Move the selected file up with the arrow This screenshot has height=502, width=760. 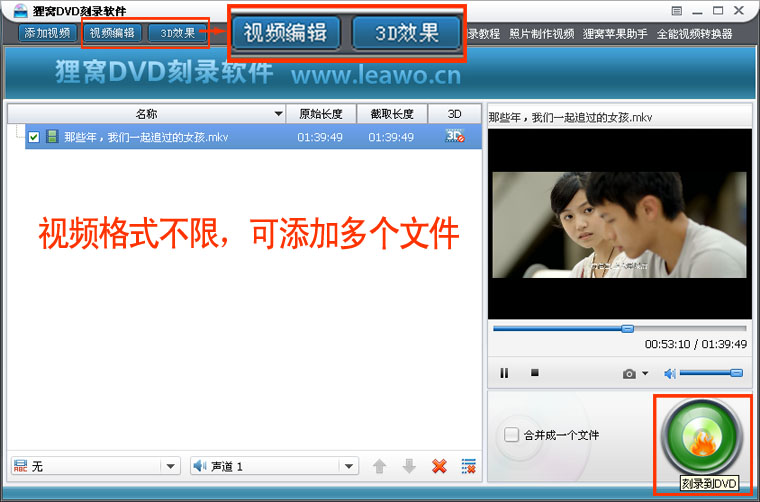380,466
